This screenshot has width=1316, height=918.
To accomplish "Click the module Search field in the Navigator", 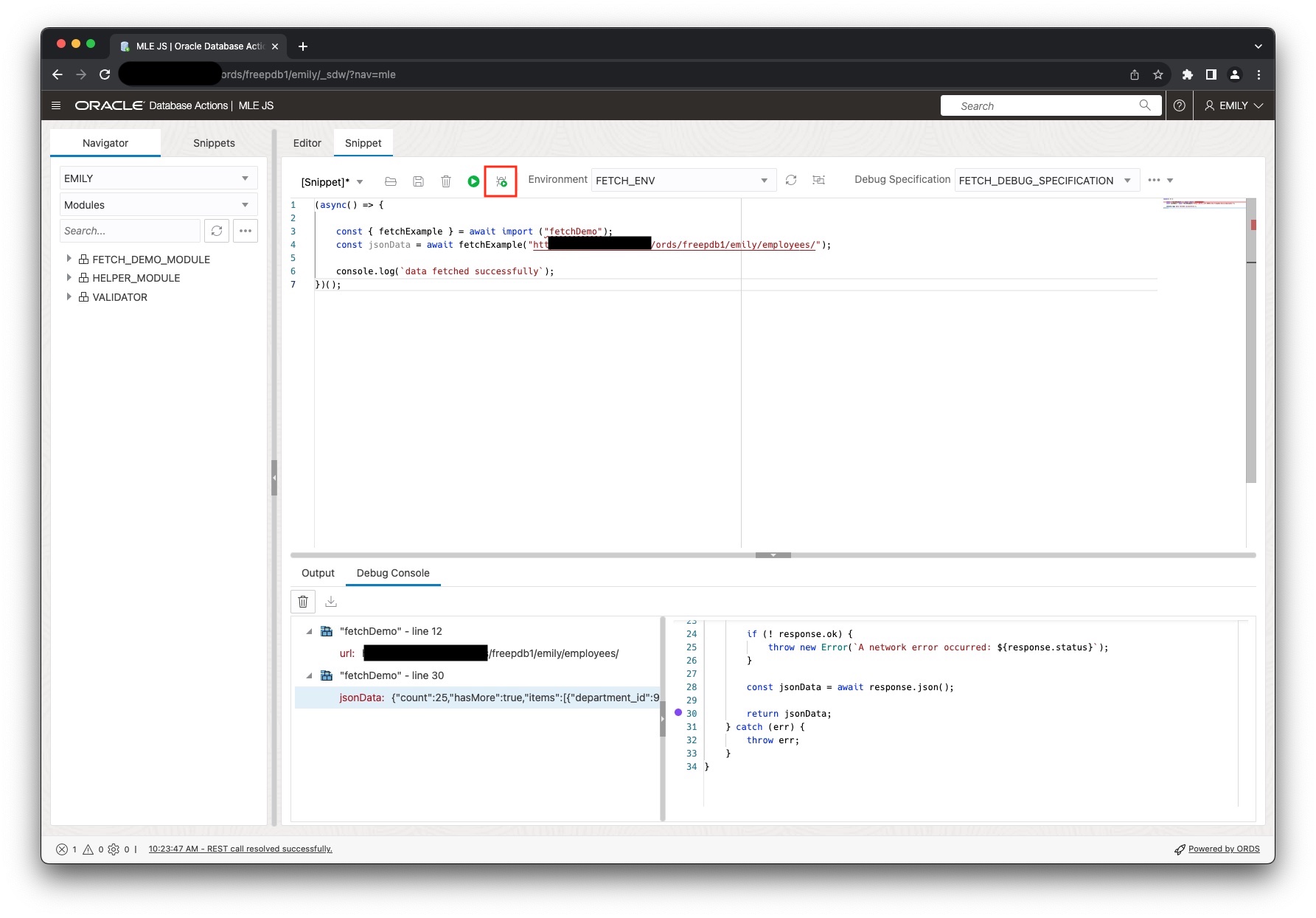I will pyautogui.click(x=130, y=231).
